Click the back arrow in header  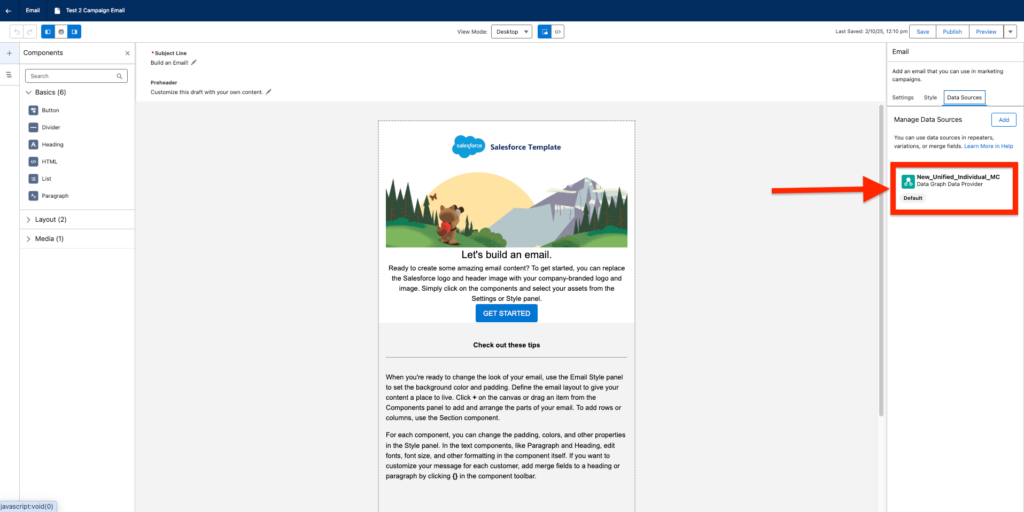[x=8, y=10]
